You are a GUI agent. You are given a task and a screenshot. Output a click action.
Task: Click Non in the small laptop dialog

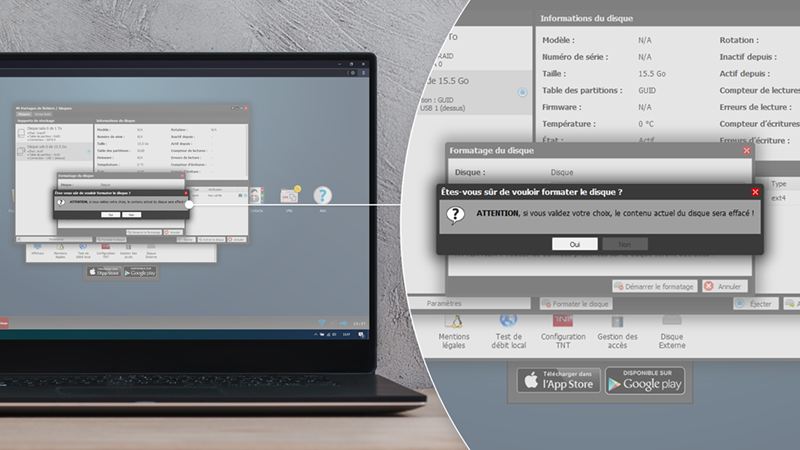(132, 215)
